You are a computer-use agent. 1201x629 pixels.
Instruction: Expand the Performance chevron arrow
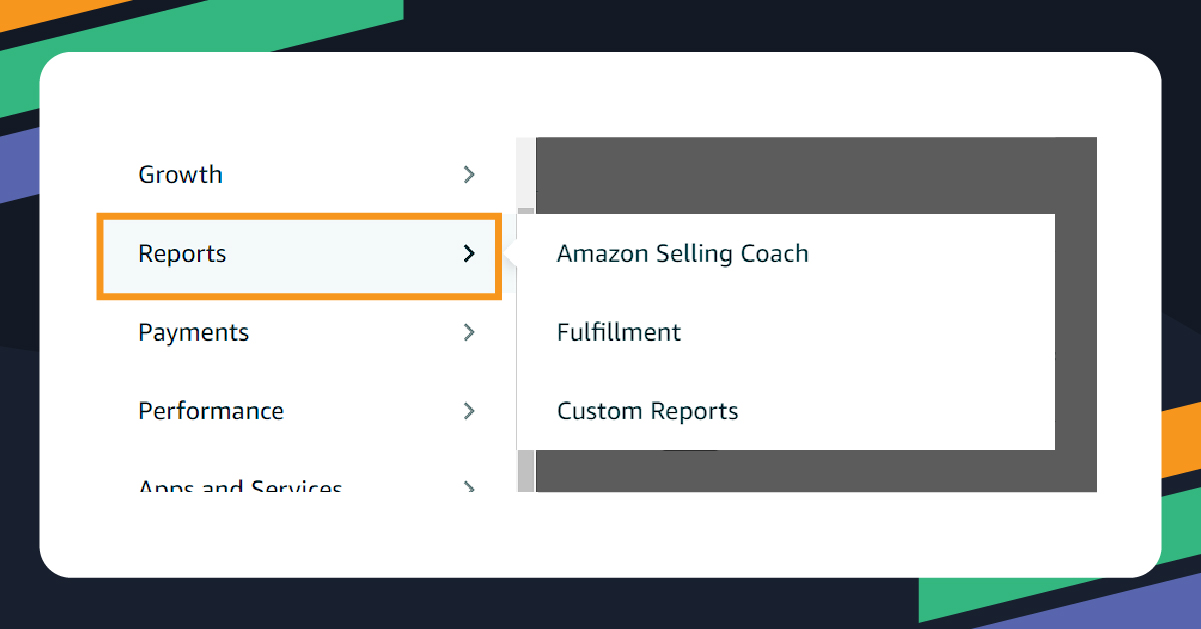point(469,411)
